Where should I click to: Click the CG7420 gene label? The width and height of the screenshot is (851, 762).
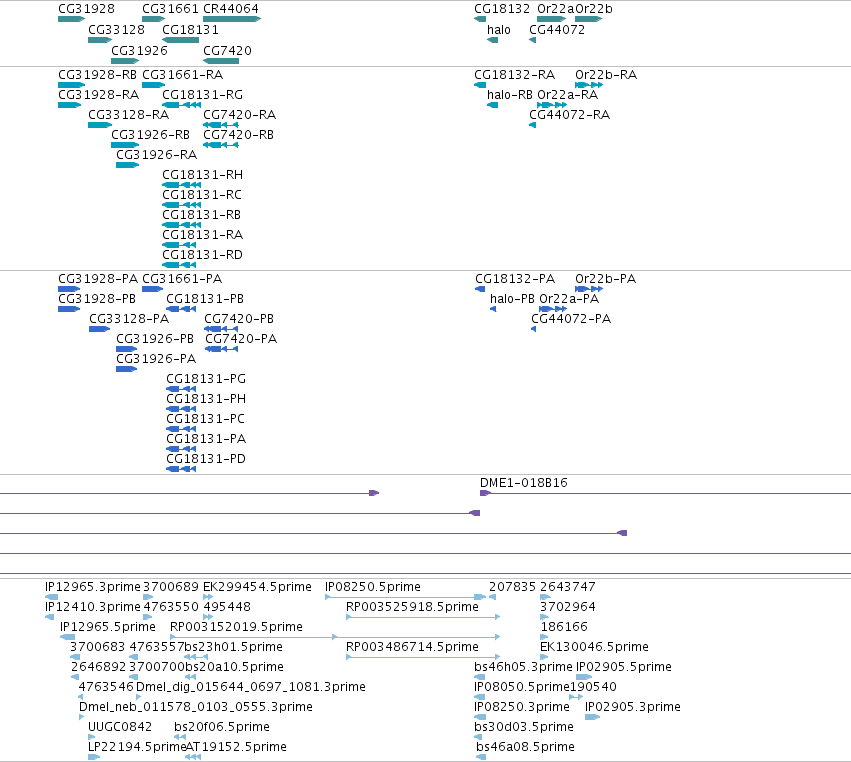point(227,50)
